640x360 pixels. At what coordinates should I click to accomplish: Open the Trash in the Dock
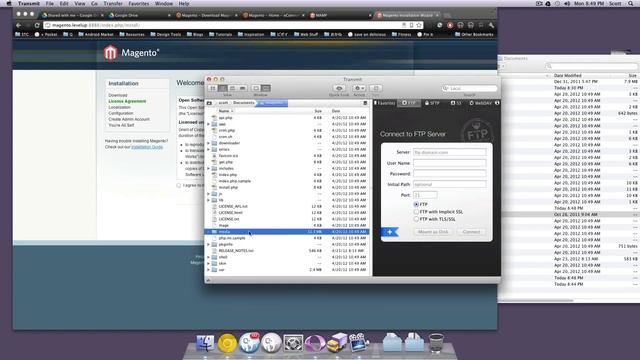(436, 343)
